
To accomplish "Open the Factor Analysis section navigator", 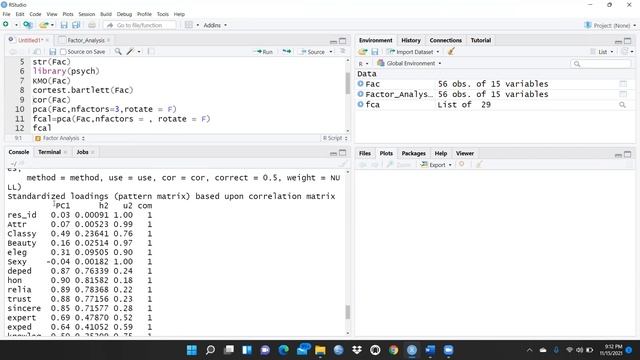I will (x=60, y=138).
